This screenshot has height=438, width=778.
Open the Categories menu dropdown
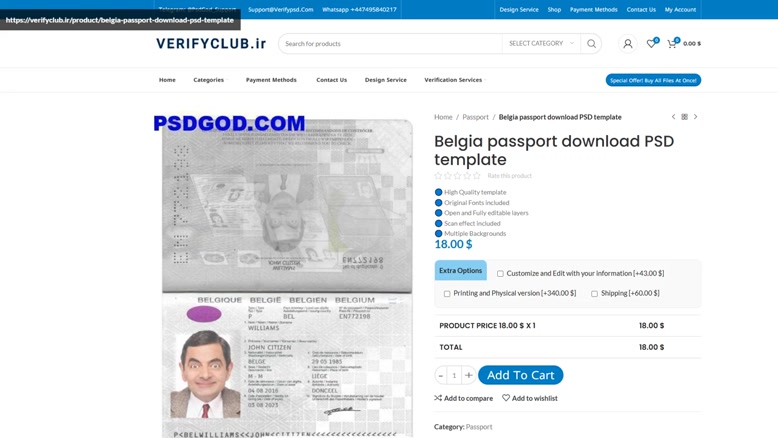(209, 80)
